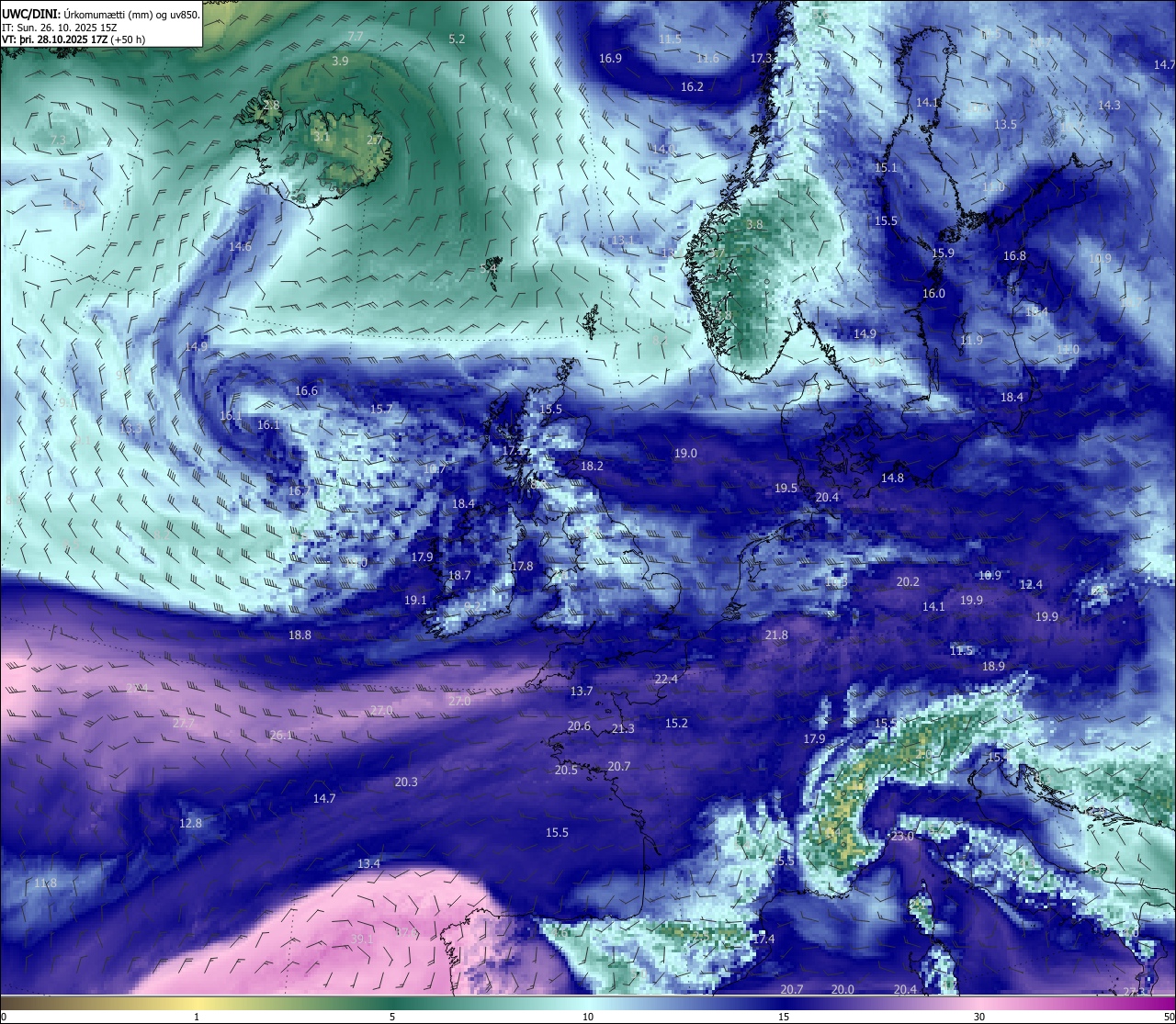Image resolution: width=1176 pixels, height=1024 pixels.
Task: Click the 20.5 value label
Action: [x=566, y=770]
